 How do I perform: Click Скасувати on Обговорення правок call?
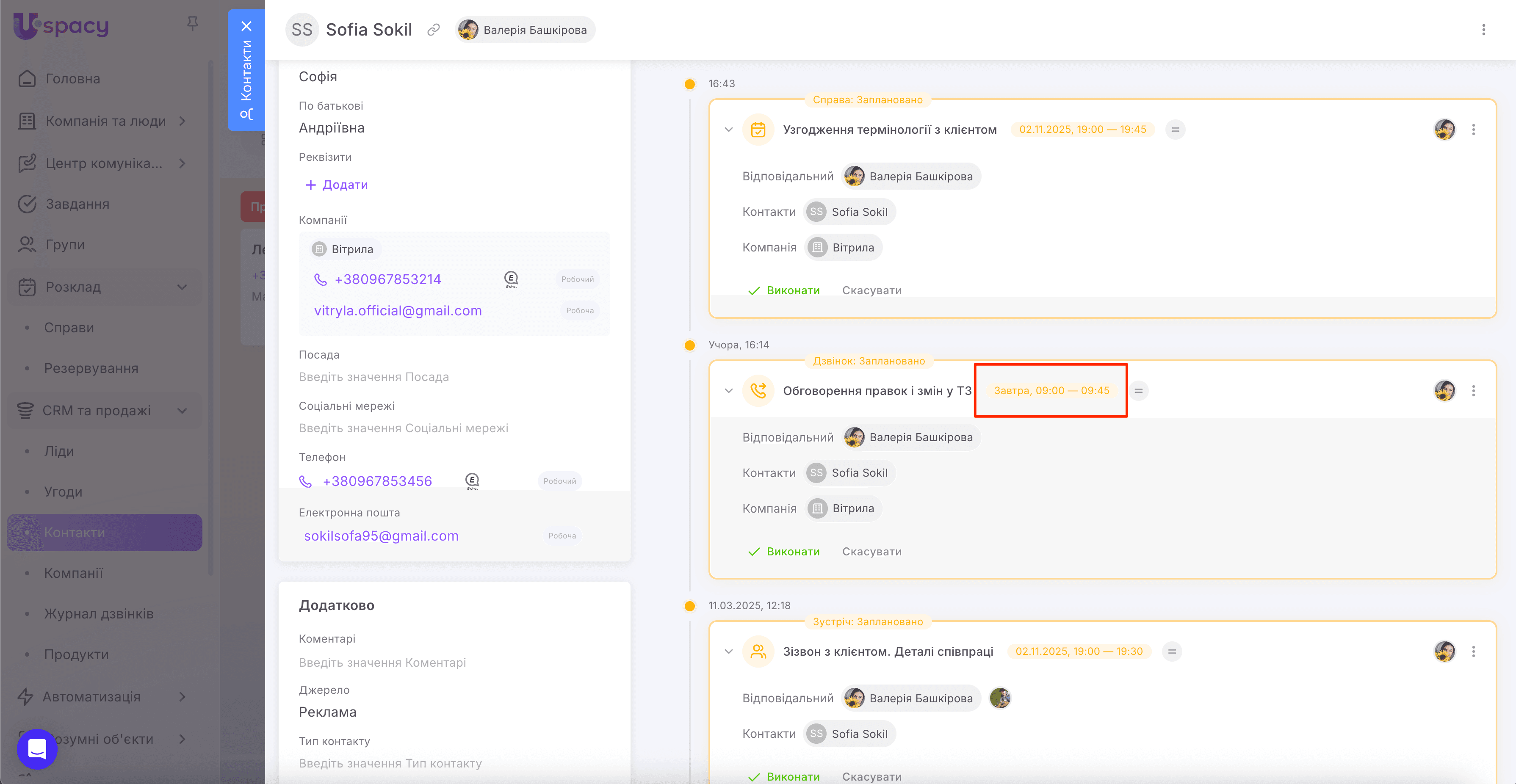coord(871,552)
